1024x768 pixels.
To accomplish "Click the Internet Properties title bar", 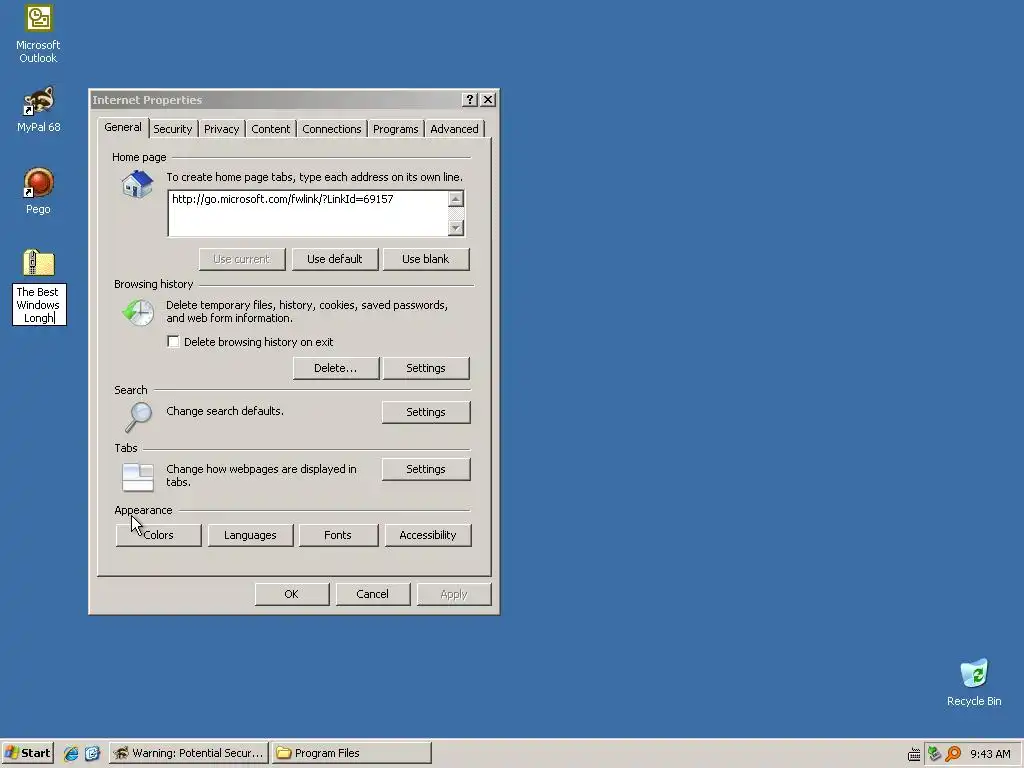I will click(x=274, y=100).
